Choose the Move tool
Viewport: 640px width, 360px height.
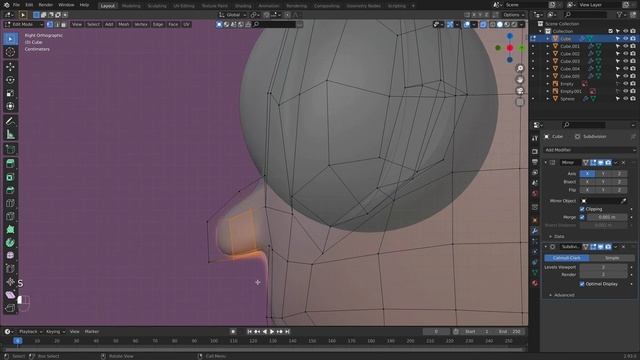tap(10, 67)
